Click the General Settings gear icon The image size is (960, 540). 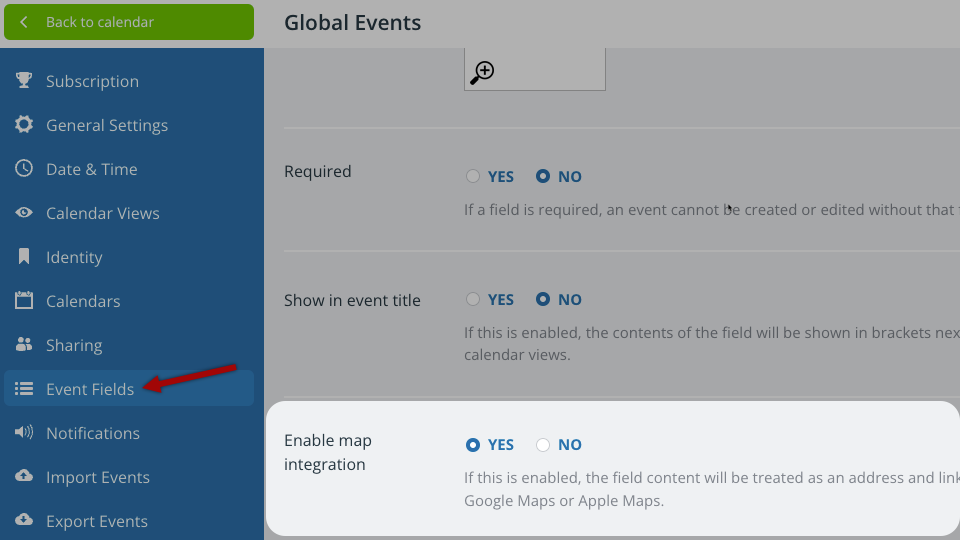(x=24, y=124)
